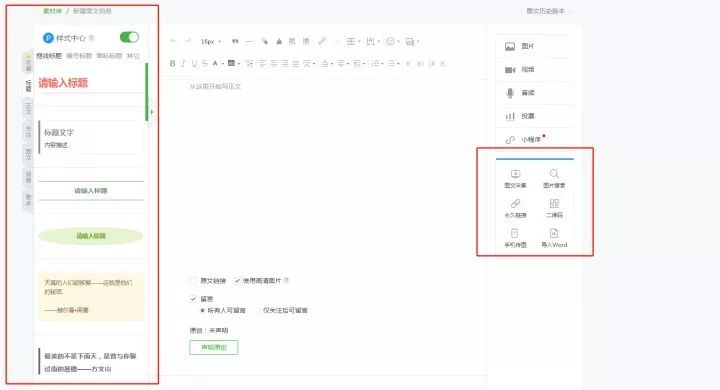720x390 pixels.
Task: Insert the green oval 请输入标题 style
Action: 91,236
